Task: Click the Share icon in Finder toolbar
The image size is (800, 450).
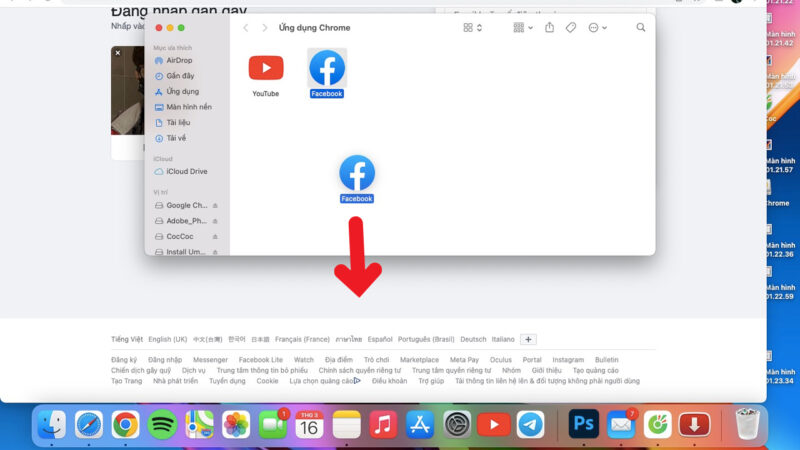Action: [x=549, y=28]
